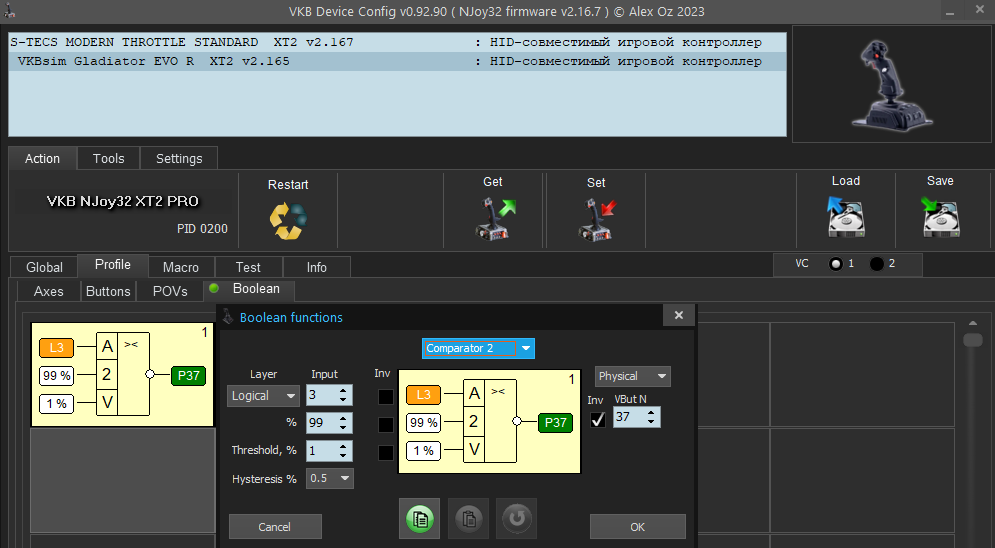Close the Boolean functions dialog
The height and width of the screenshot is (548, 995).
pyautogui.click(x=678, y=315)
